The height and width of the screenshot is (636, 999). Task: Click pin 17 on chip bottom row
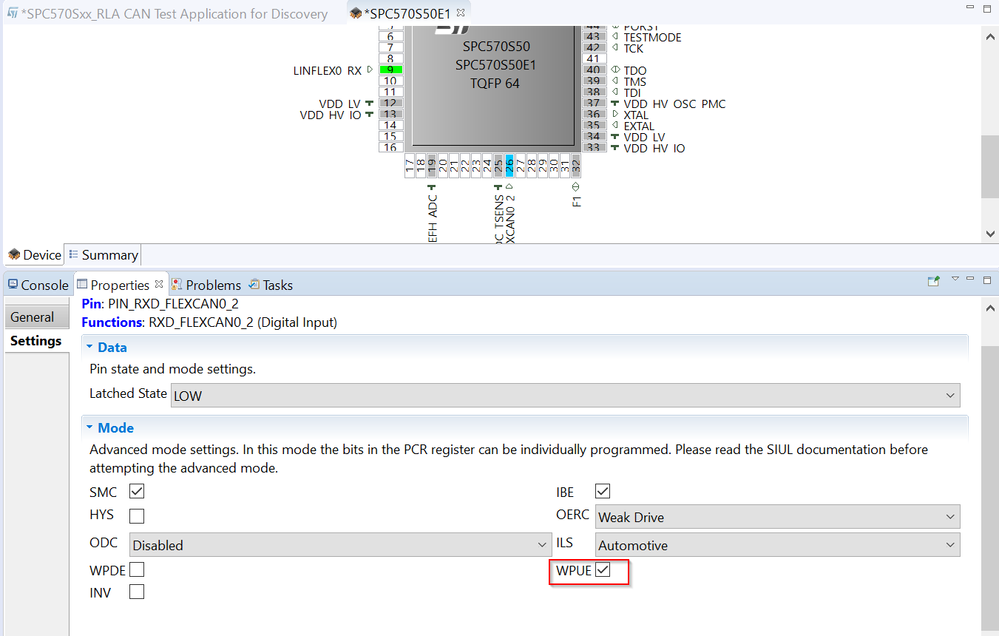[410, 166]
